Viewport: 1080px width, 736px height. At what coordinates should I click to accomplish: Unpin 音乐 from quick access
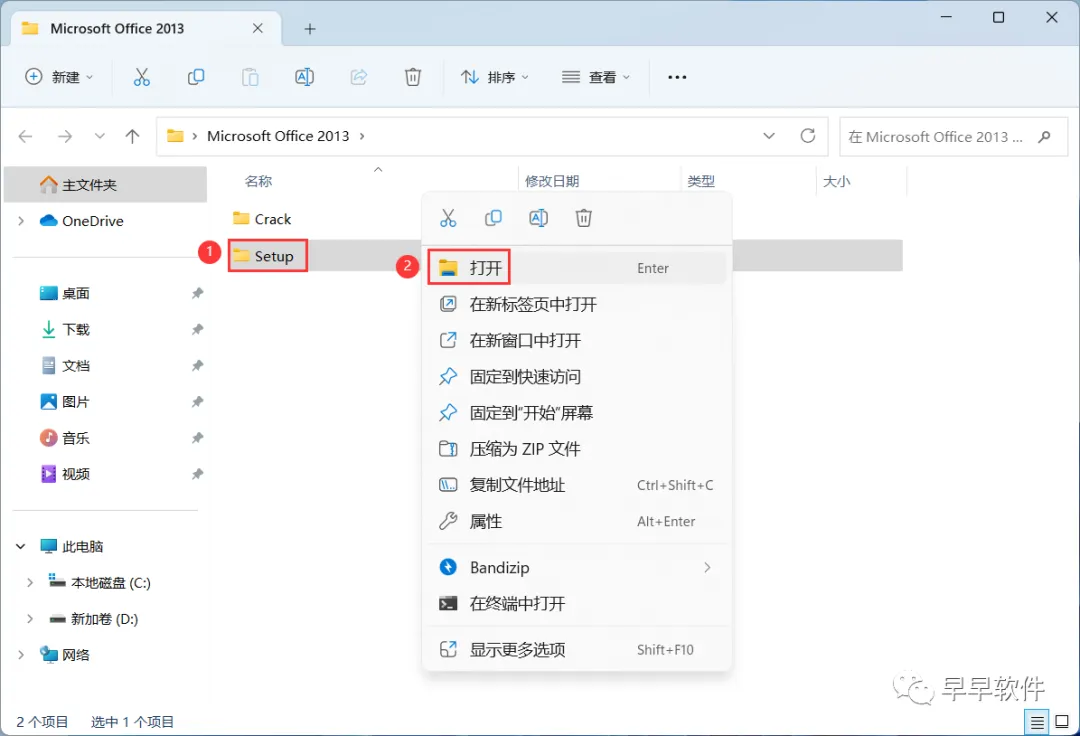[197, 438]
